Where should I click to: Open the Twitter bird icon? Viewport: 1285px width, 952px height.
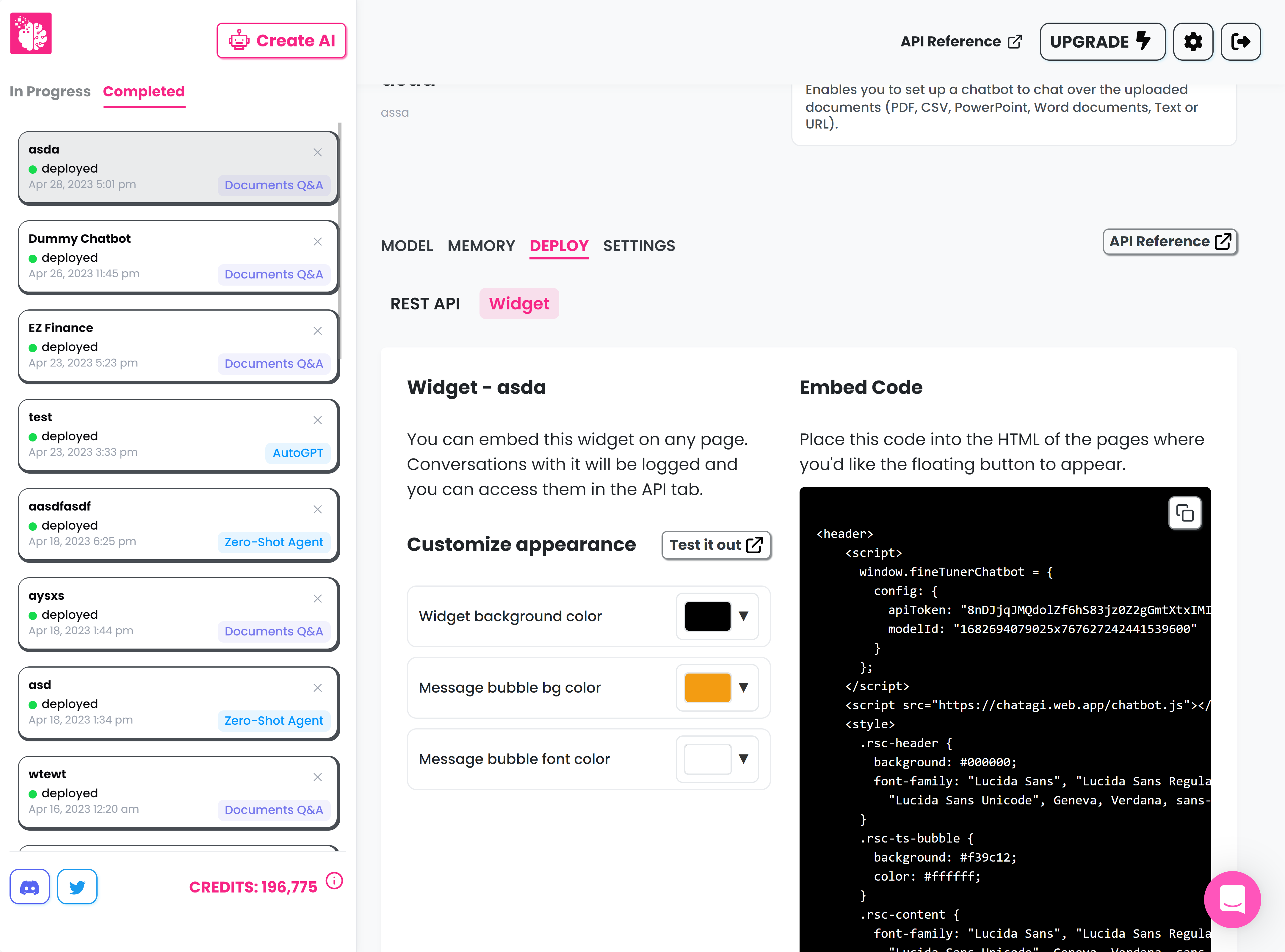coord(77,886)
